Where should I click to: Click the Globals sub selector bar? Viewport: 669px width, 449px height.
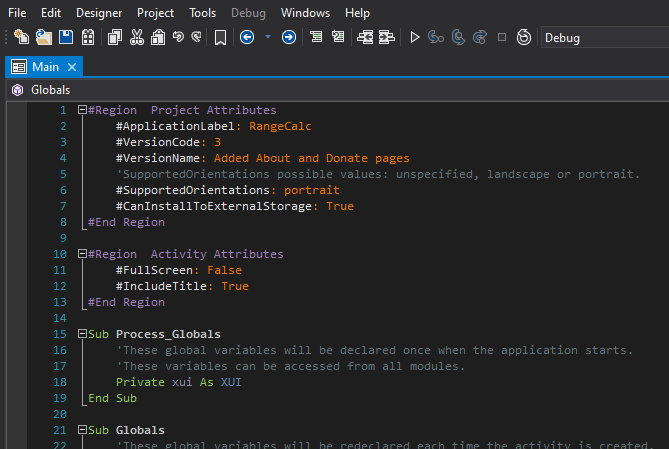point(50,90)
